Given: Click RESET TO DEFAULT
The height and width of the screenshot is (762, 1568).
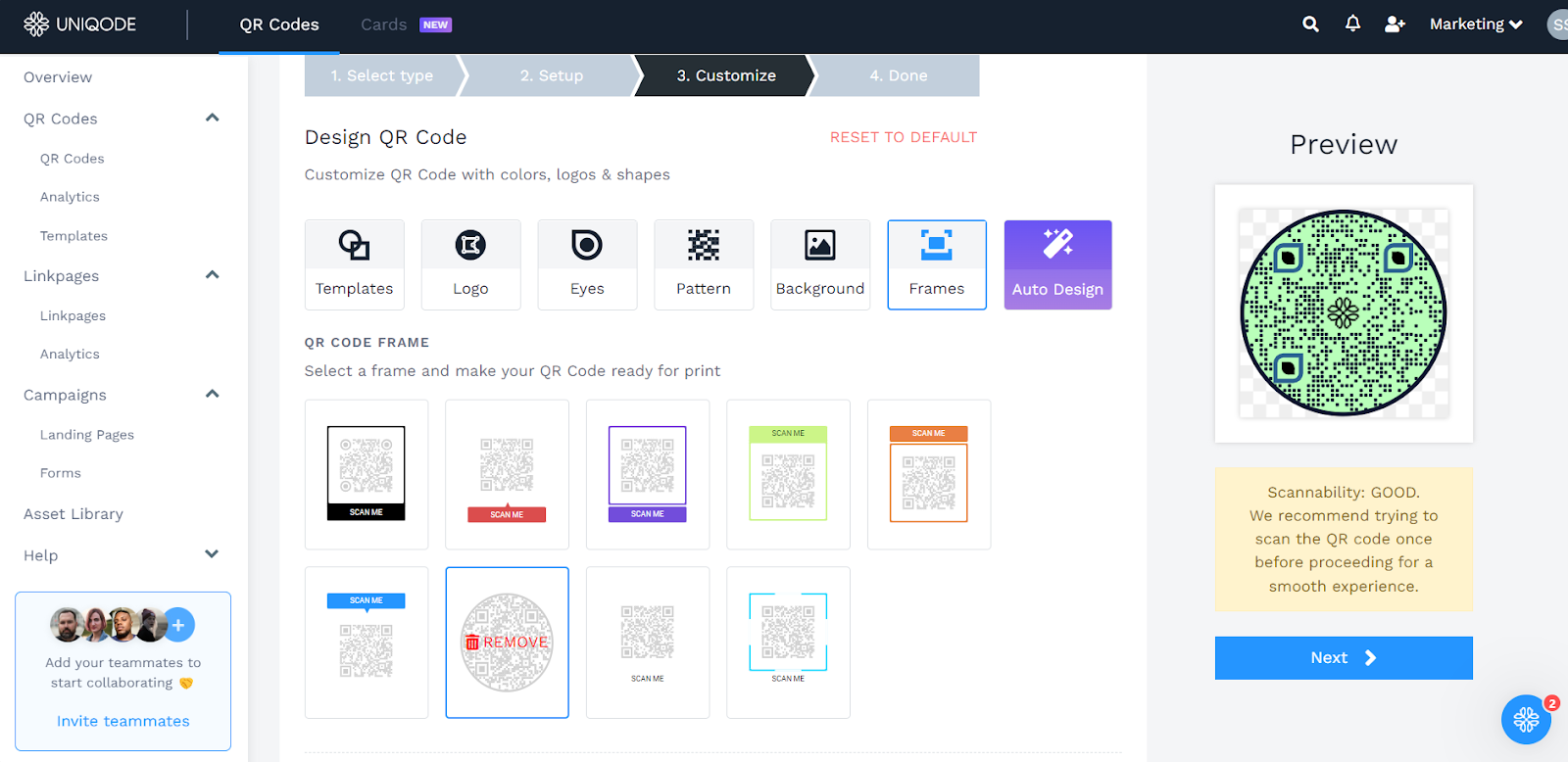Looking at the screenshot, I should point(904,137).
